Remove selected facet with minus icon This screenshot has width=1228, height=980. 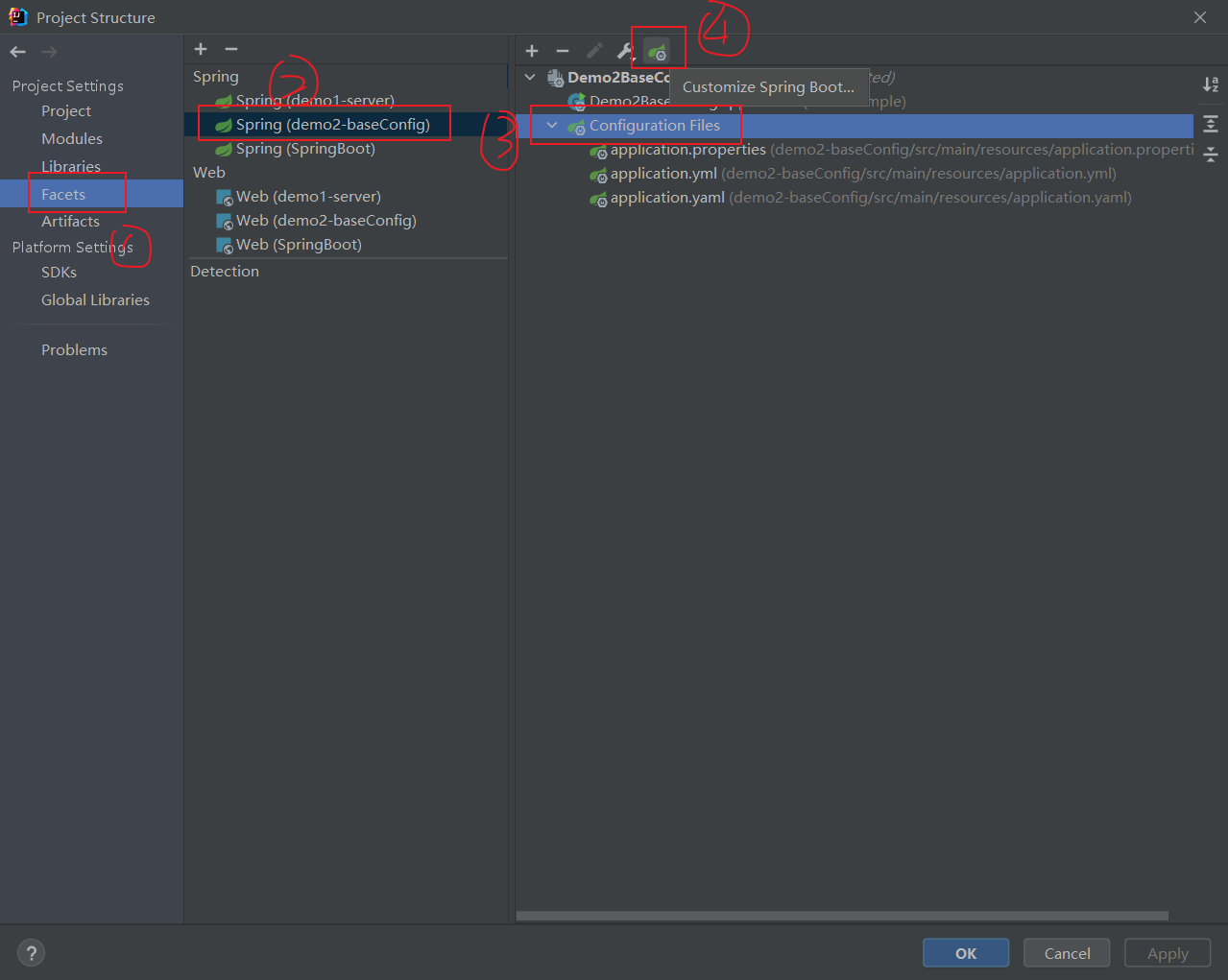tap(231, 49)
